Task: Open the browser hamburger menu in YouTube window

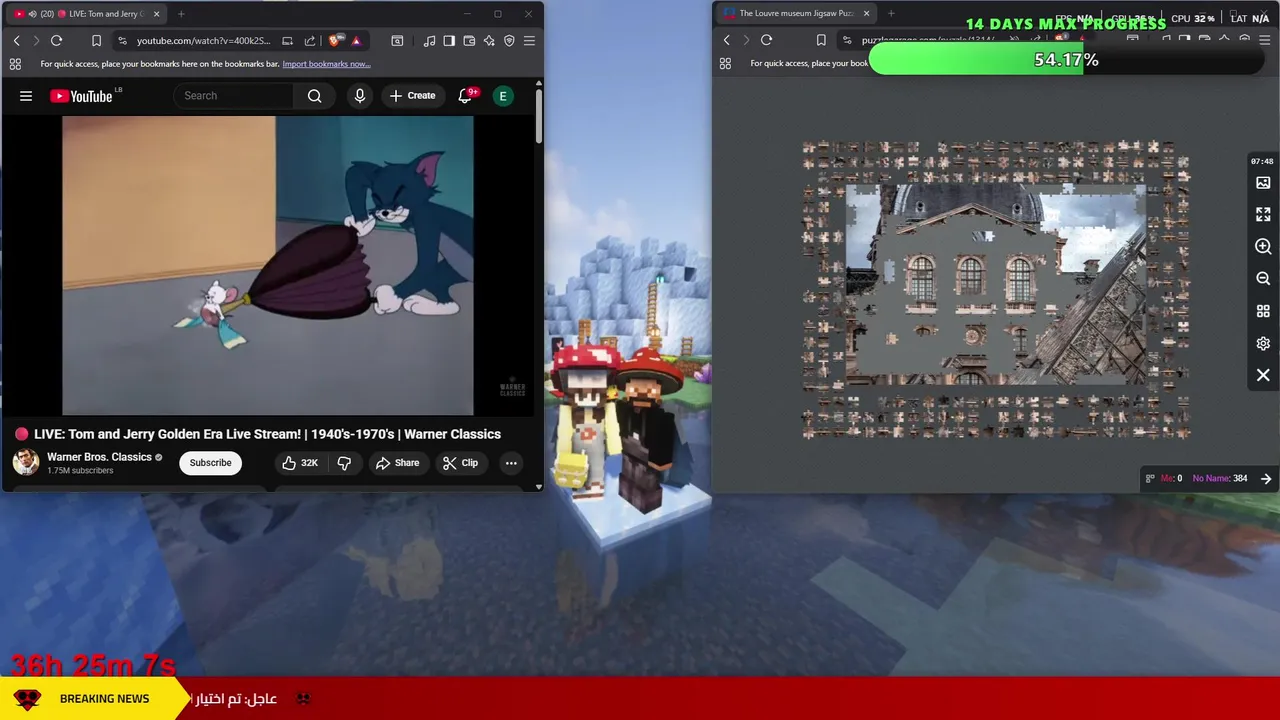Action: 529,41
